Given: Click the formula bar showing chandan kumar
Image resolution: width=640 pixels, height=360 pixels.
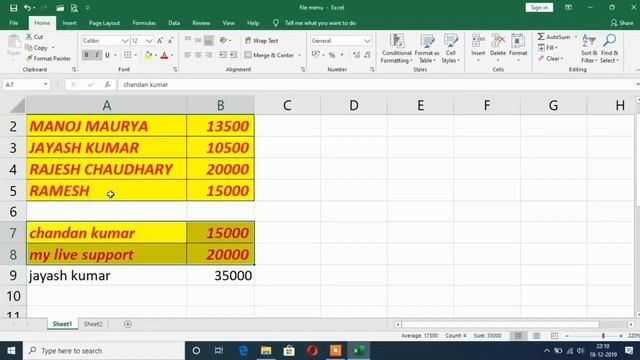Looking at the screenshot, I should coord(378,84).
